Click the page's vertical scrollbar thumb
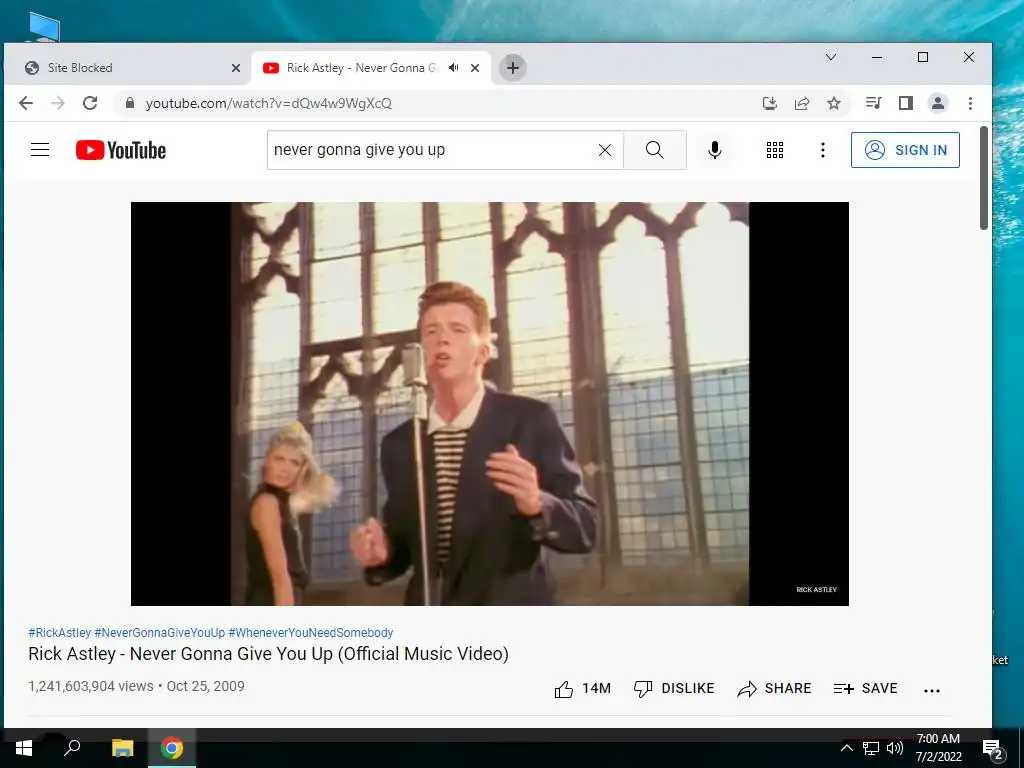Image resolution: width=1024 pixels, height=768 pixels. [984, 178]
